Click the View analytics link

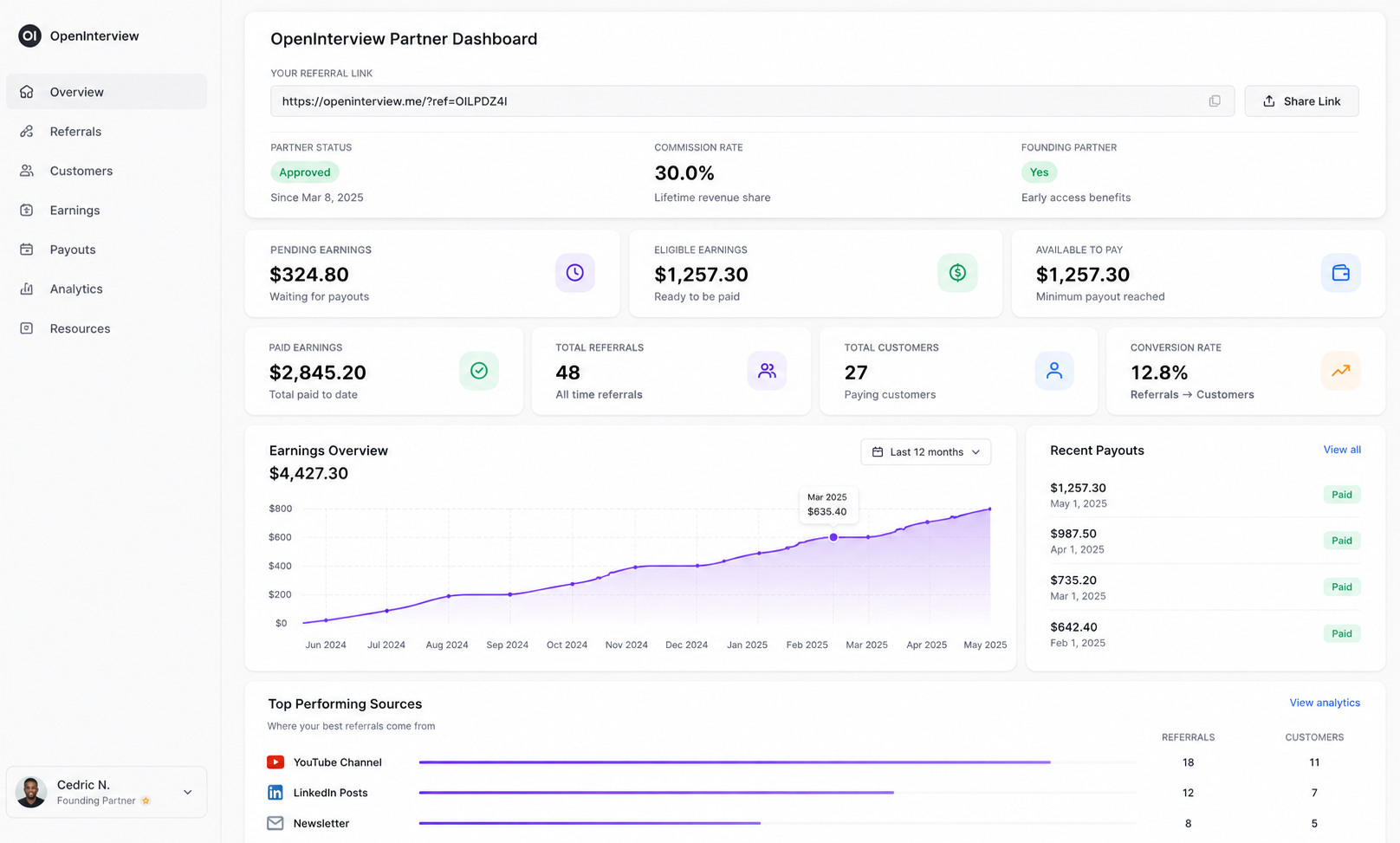1325,703
